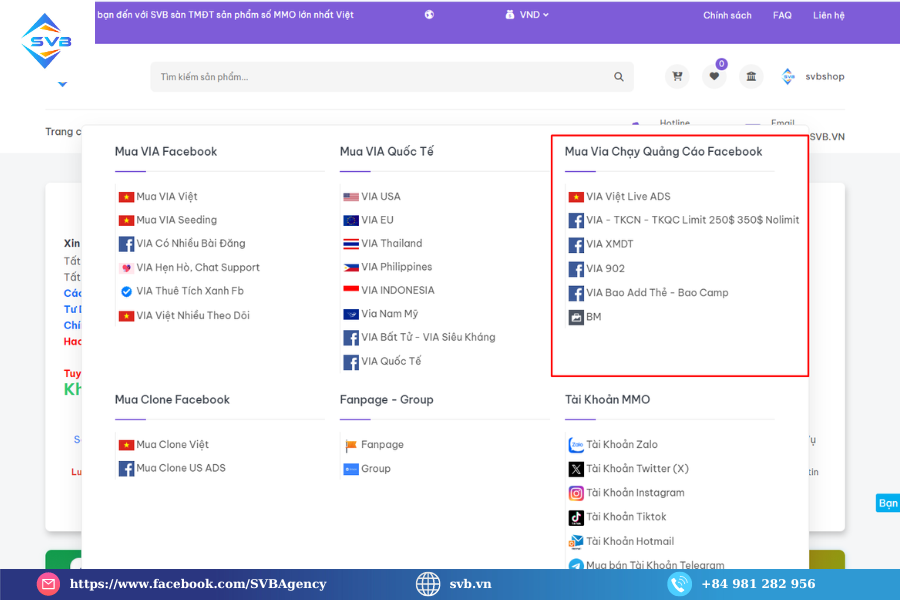Viewport: 900px width, 600px height.
Task: Click svb.vn website link in footer
Action: [470, 584]
